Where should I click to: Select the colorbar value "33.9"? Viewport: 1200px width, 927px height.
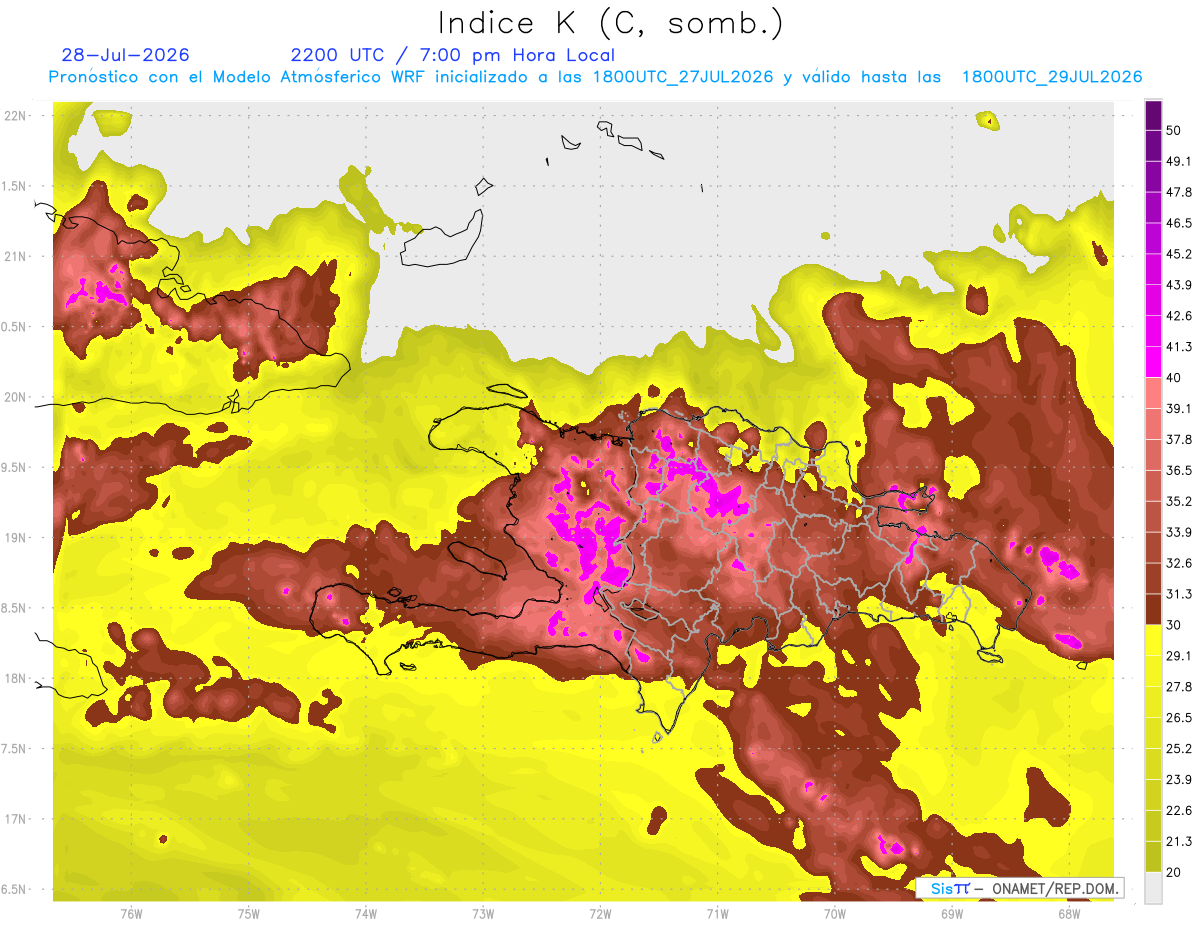coord(1179,532)
